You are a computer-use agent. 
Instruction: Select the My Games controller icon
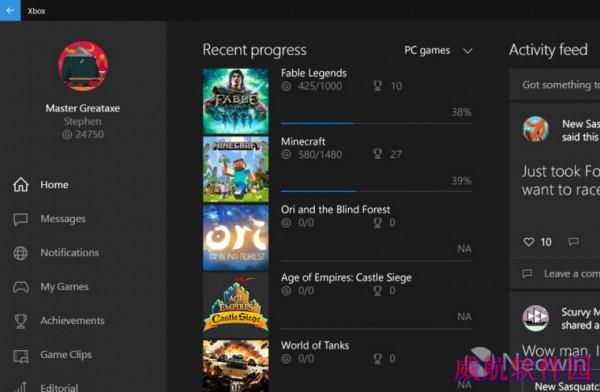(21, 287)
